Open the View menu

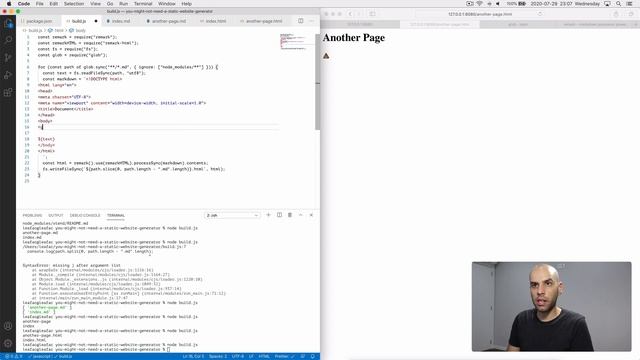click(x=95, y=4)
